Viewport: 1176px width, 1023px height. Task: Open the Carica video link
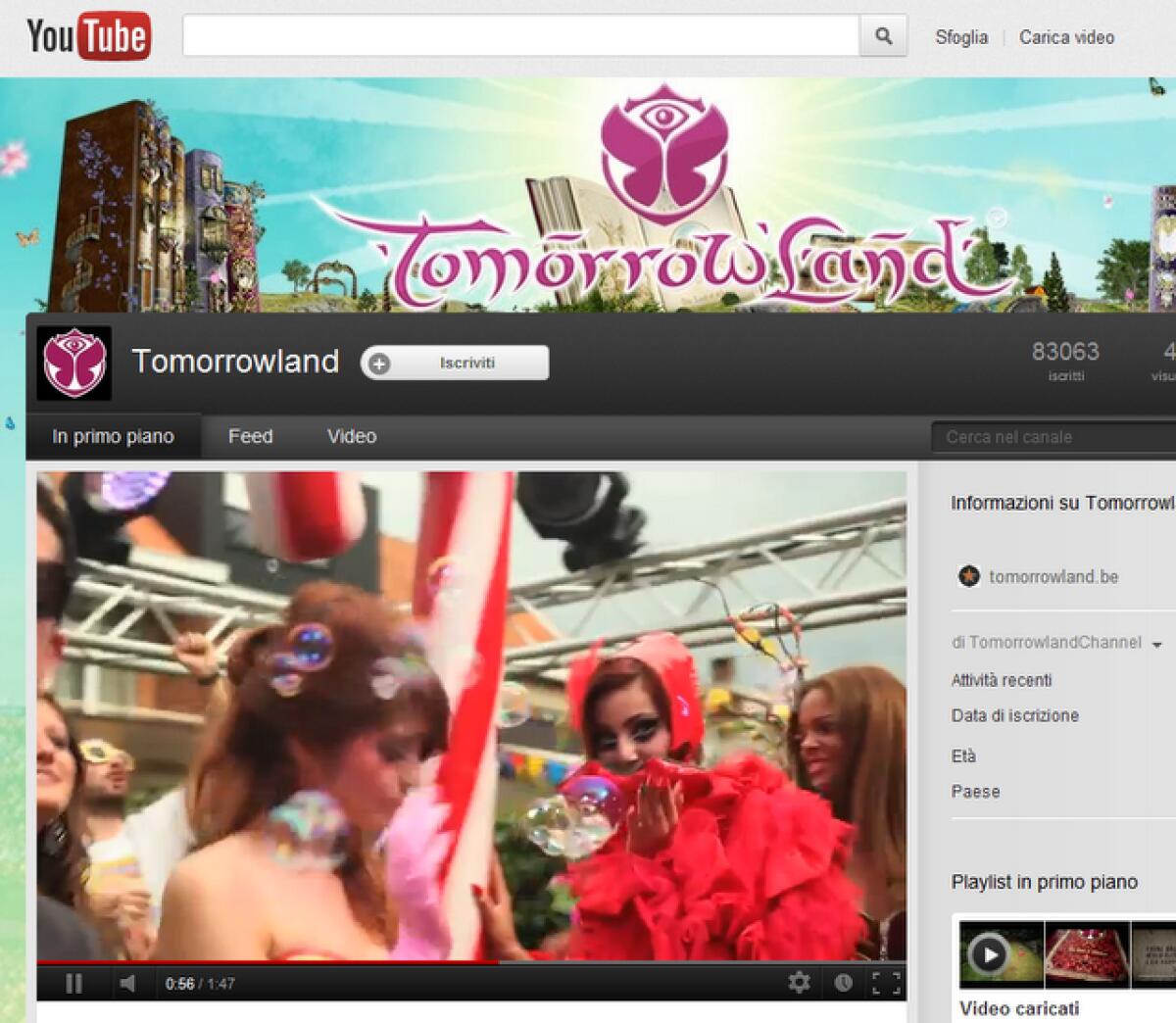1066,37
